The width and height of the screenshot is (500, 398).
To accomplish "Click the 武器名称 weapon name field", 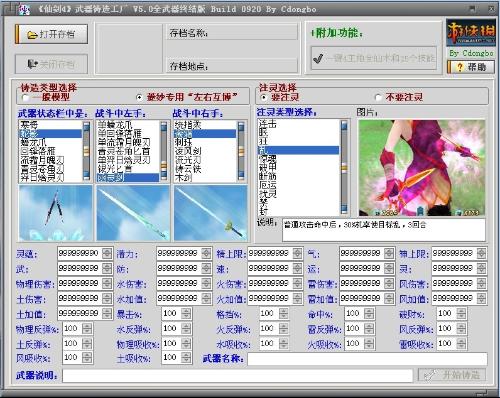I will click(x=367, y=359).
